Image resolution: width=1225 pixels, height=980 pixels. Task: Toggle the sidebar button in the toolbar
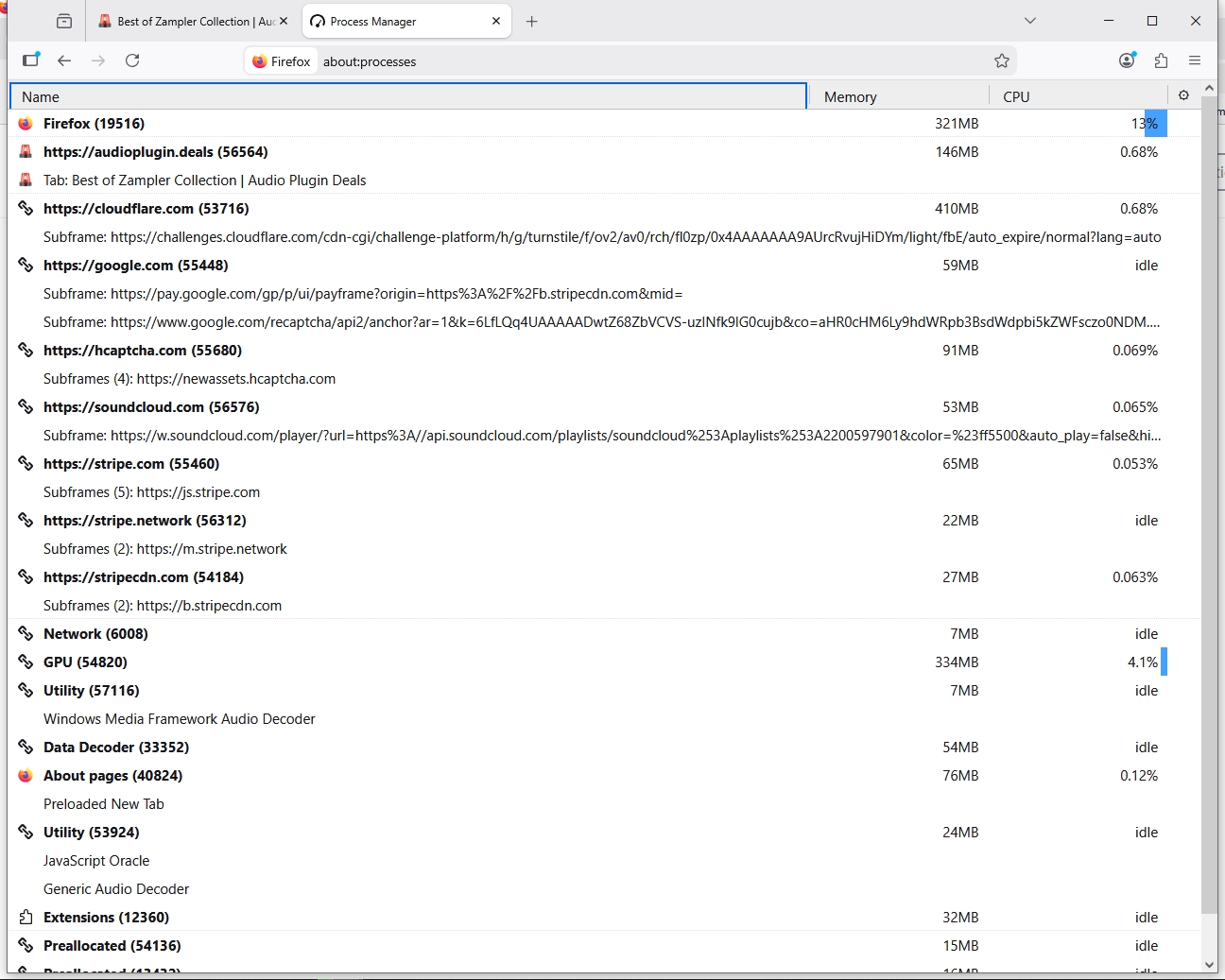31,60
